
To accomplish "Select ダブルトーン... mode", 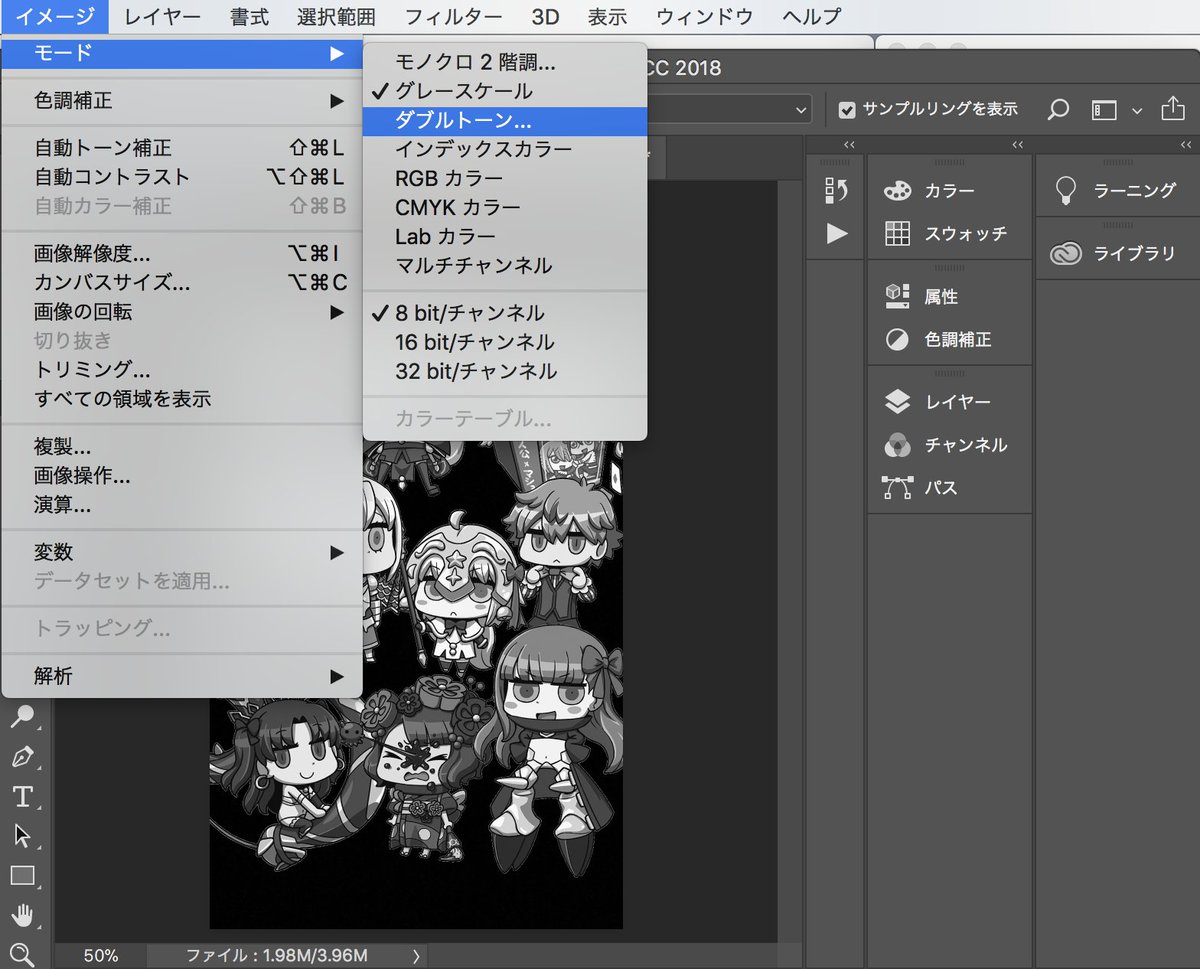I will click(505, 121).
